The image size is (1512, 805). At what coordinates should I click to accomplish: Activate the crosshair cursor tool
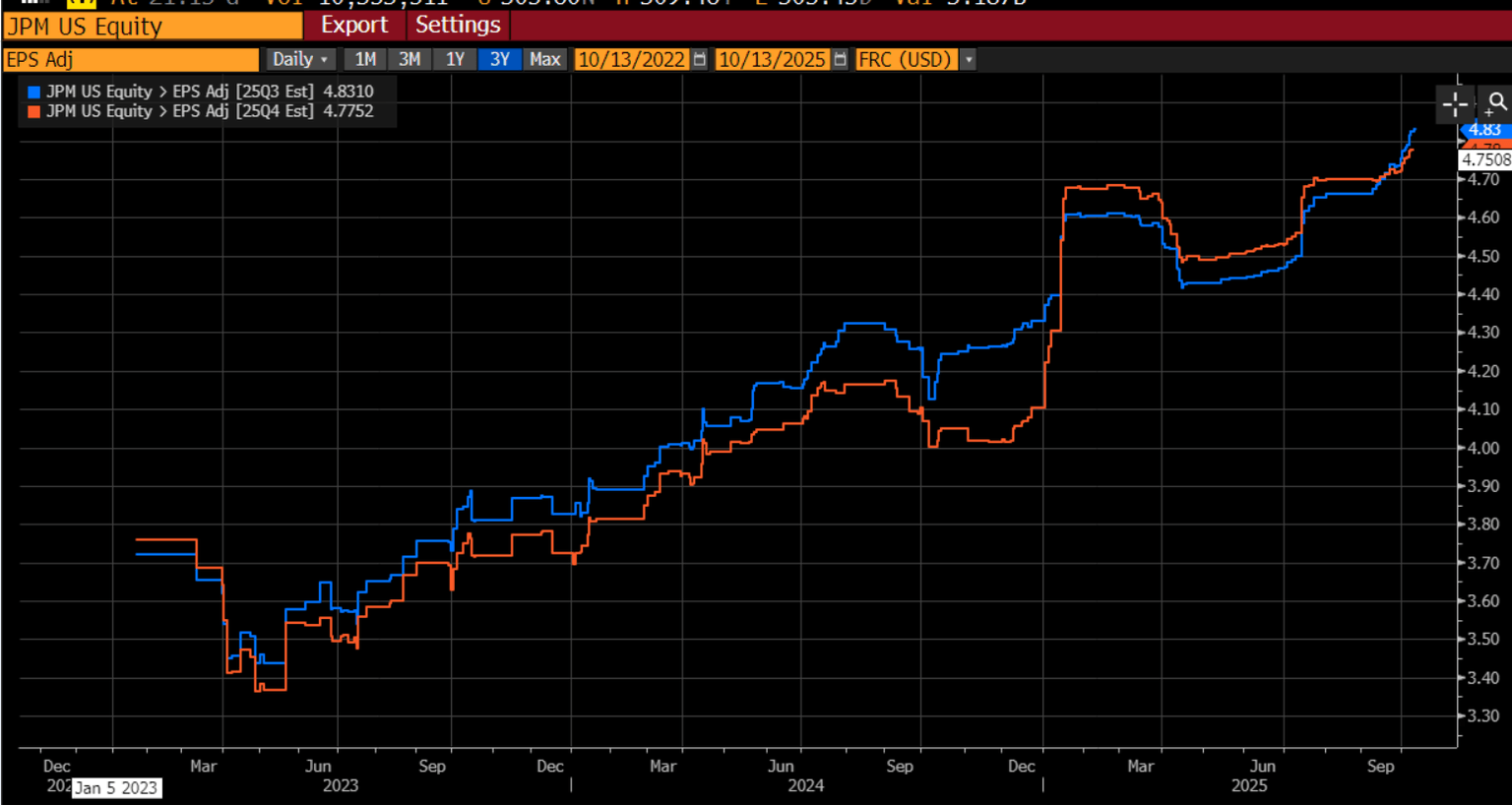1455,103
